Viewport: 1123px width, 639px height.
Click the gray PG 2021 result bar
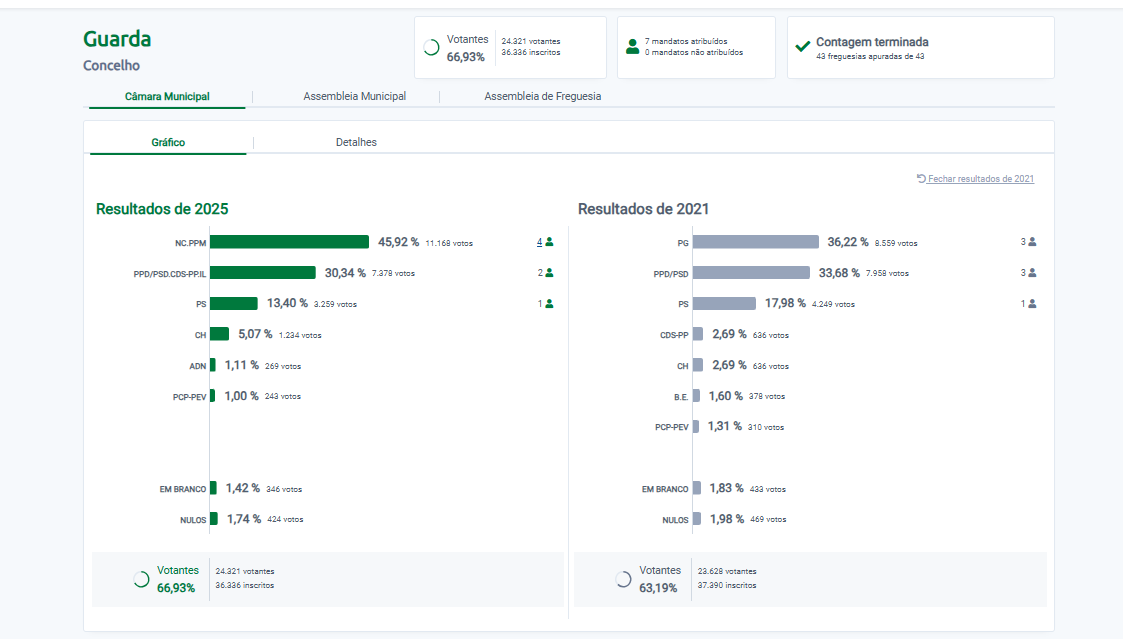(755, 242)
